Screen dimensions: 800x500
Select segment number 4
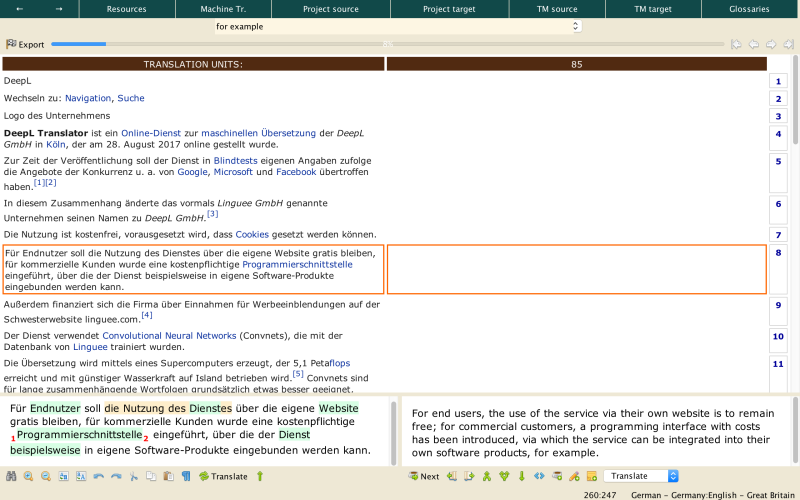pyautogui.click(x=778, y=140)
